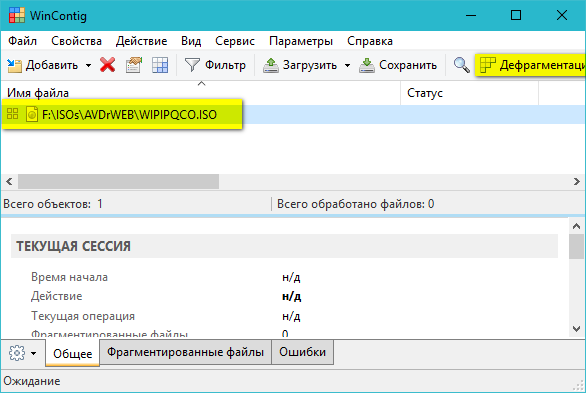Click the Фильтр funnel icon
The image size is (586, 393).
192,65
